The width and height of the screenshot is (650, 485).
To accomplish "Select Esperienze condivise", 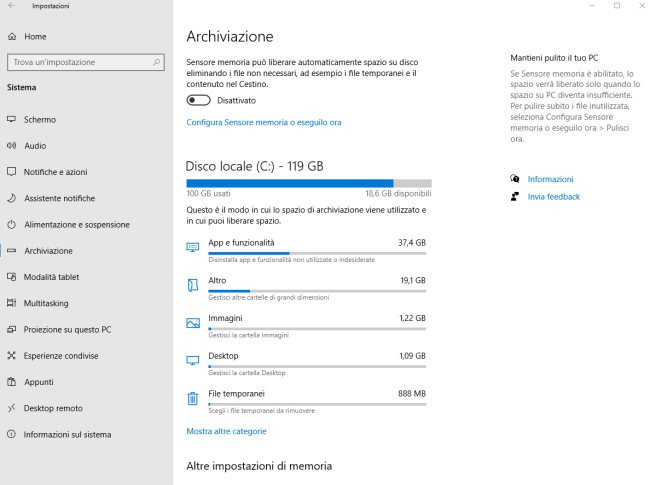I will click(61, 356).
